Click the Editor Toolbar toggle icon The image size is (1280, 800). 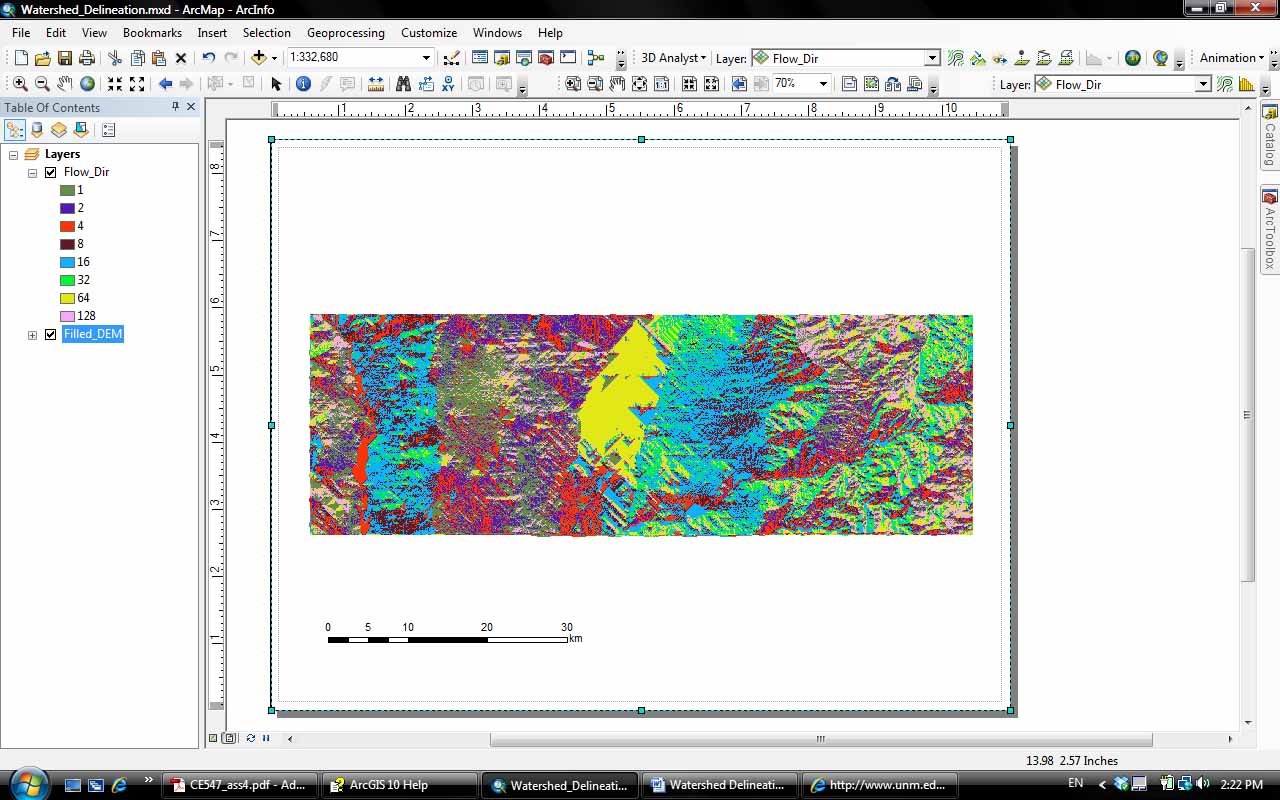(452, 58)
